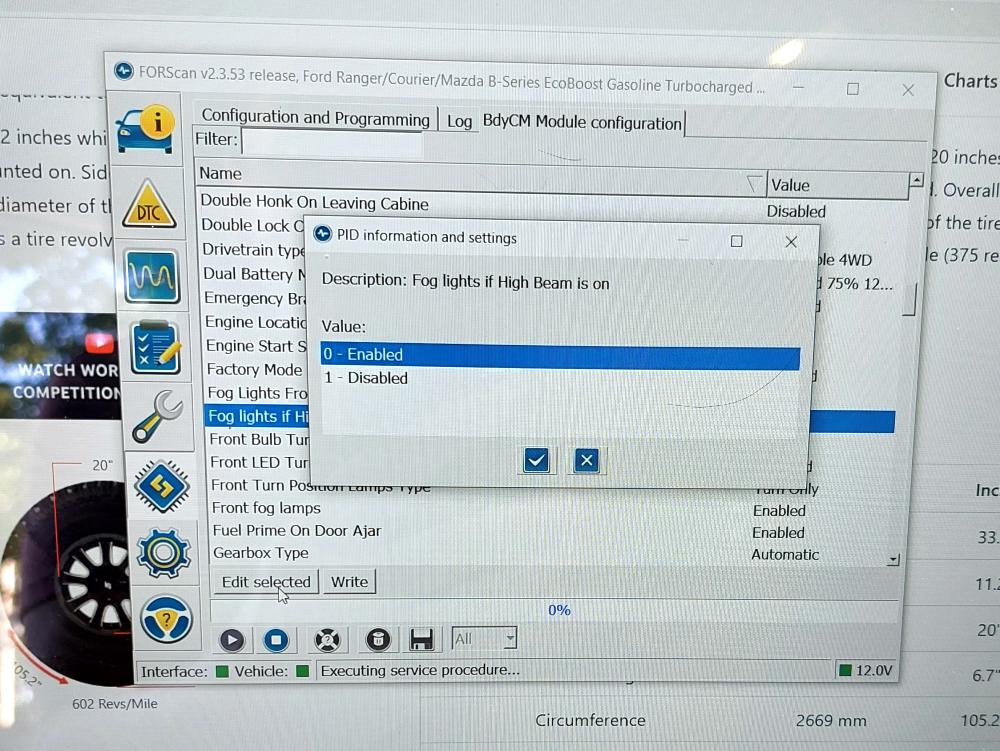
Task: Open the vehicle information section
Action: 145,127
